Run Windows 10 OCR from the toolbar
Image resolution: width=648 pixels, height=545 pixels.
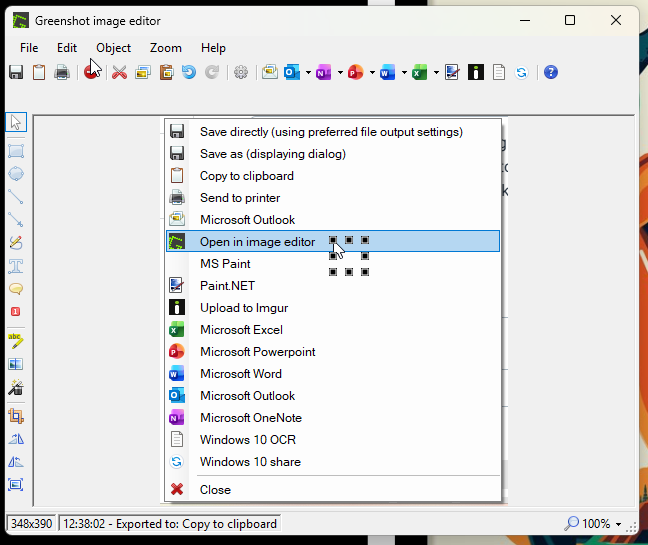499,72
